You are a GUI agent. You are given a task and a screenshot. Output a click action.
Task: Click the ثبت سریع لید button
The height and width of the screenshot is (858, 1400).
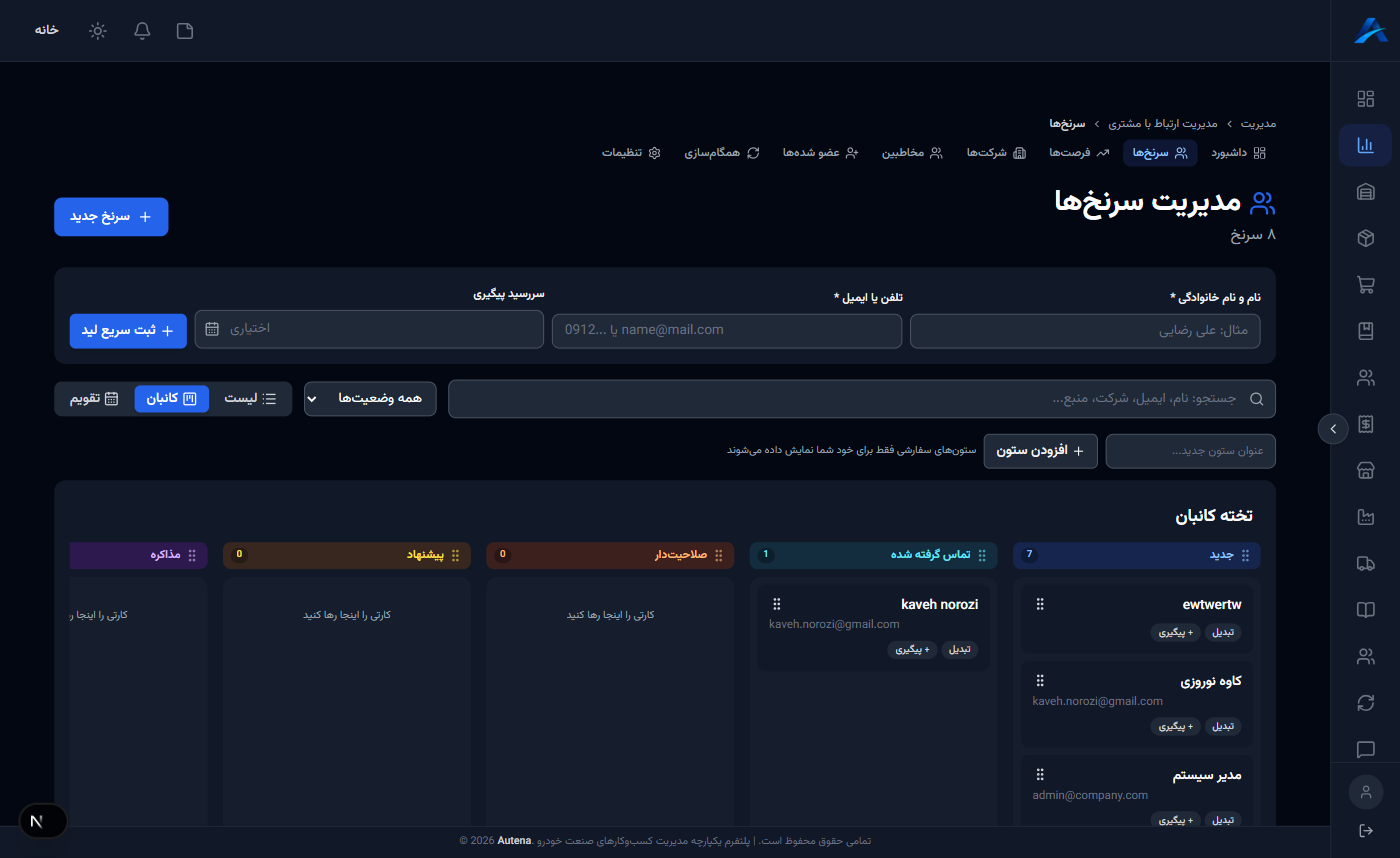[128, 330]
